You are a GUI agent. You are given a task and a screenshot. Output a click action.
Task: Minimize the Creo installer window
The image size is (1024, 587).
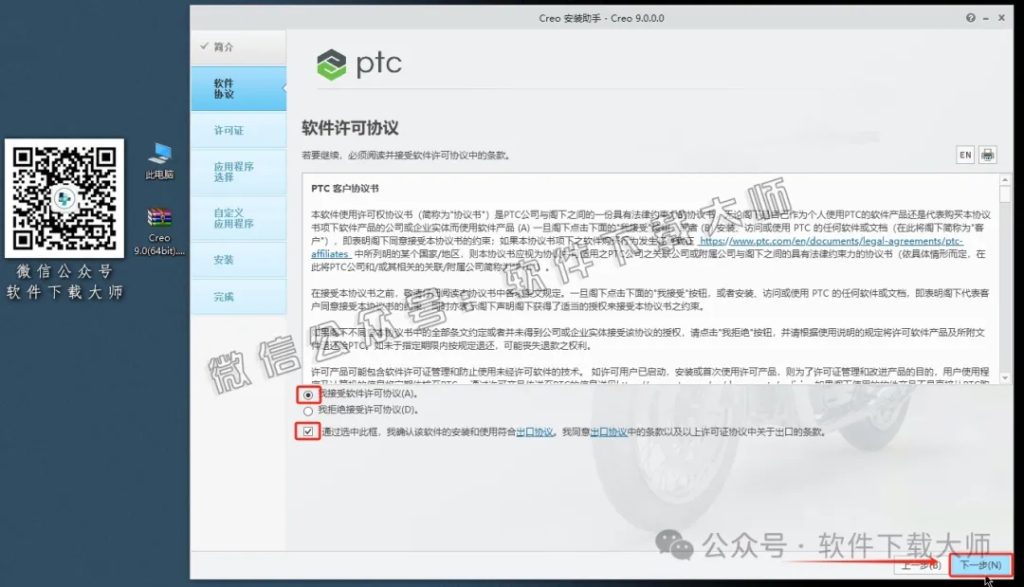pos(986,18)
